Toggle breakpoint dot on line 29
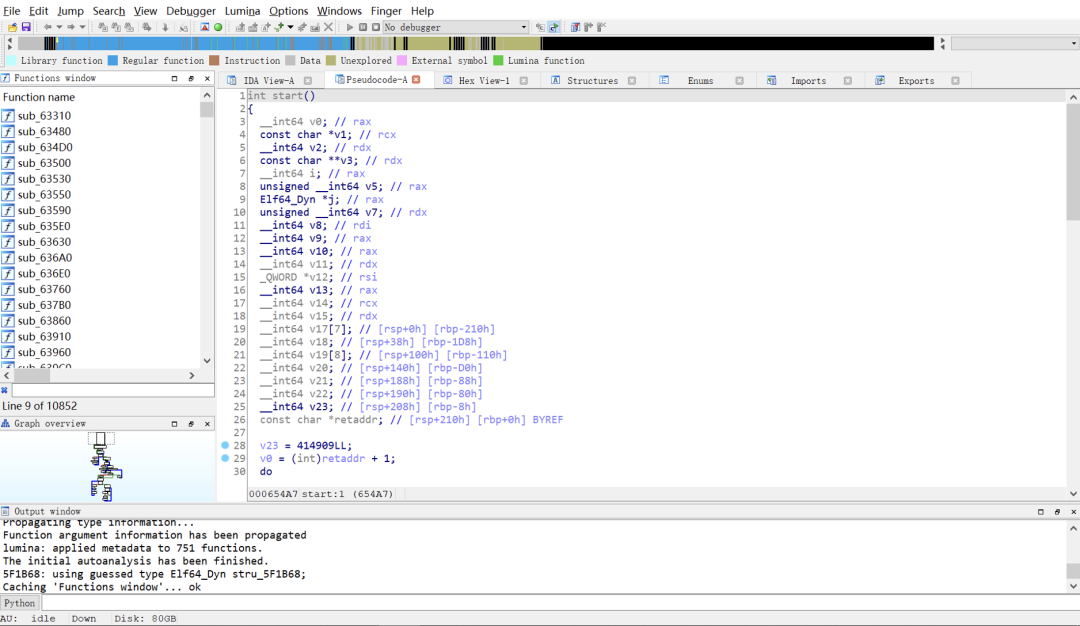This screenshot has height=626, width=1080. (225, 458)
